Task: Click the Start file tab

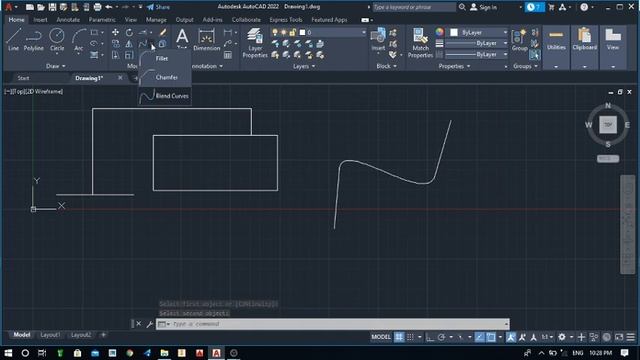Action: (24, 78)
